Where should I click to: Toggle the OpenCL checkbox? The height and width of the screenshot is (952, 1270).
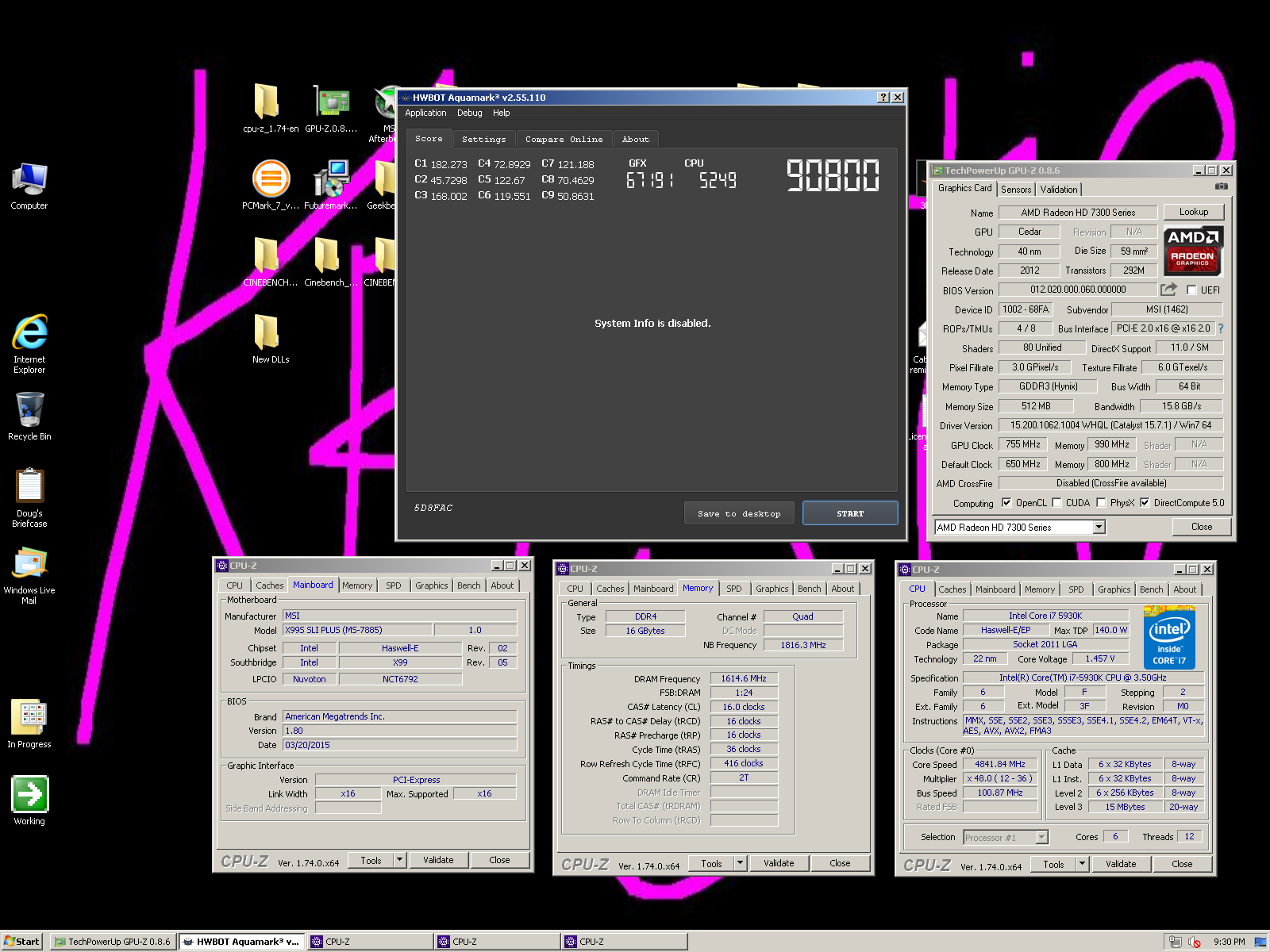(1006, 503)
